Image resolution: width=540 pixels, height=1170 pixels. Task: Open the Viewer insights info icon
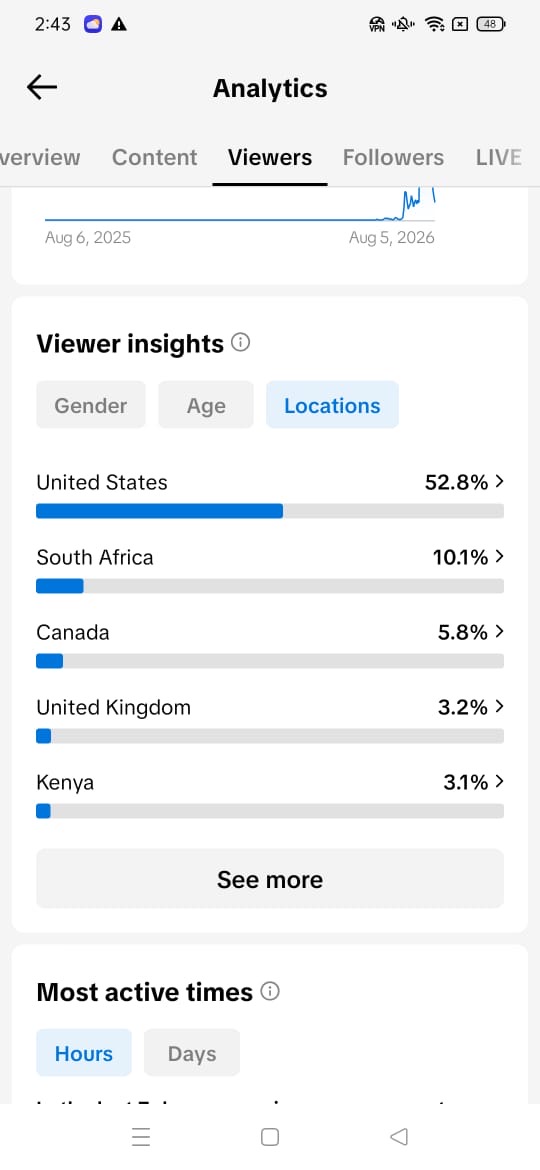coord(240,342)
